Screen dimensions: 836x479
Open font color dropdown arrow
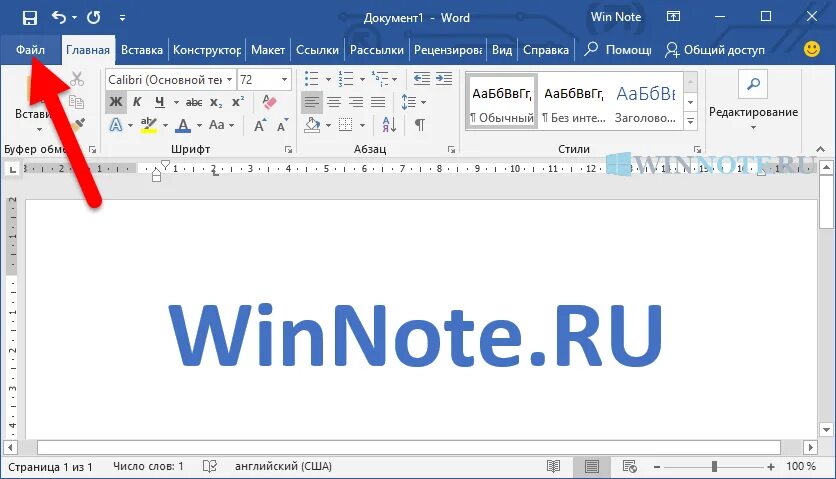click(199, 126)
